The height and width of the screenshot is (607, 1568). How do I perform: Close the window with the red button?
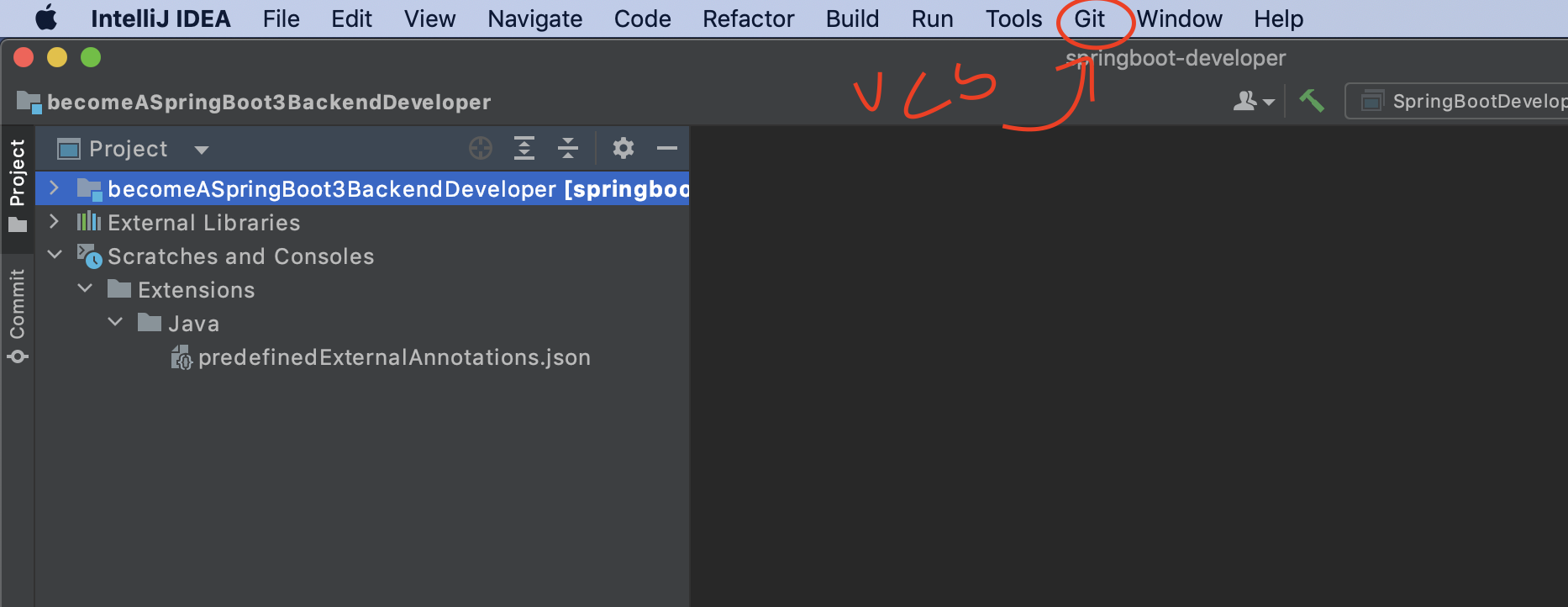(24, 57)
